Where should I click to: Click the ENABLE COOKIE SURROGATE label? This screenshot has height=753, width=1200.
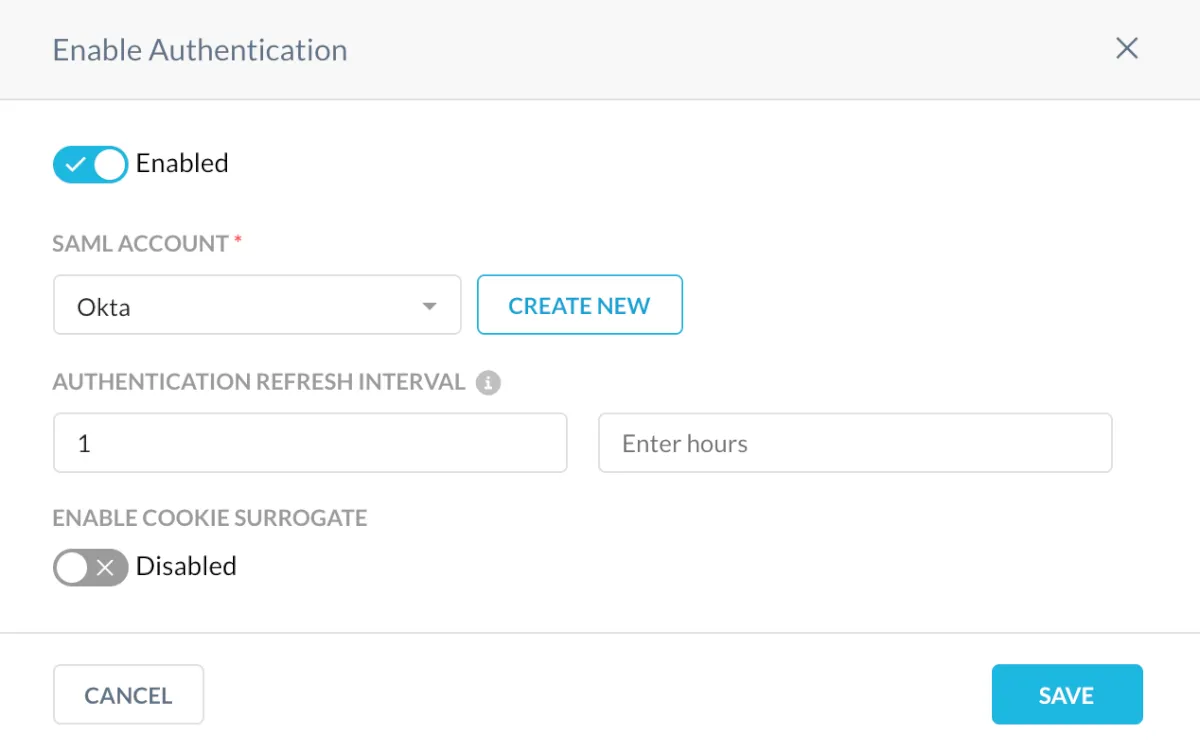(x=210, y=518)
